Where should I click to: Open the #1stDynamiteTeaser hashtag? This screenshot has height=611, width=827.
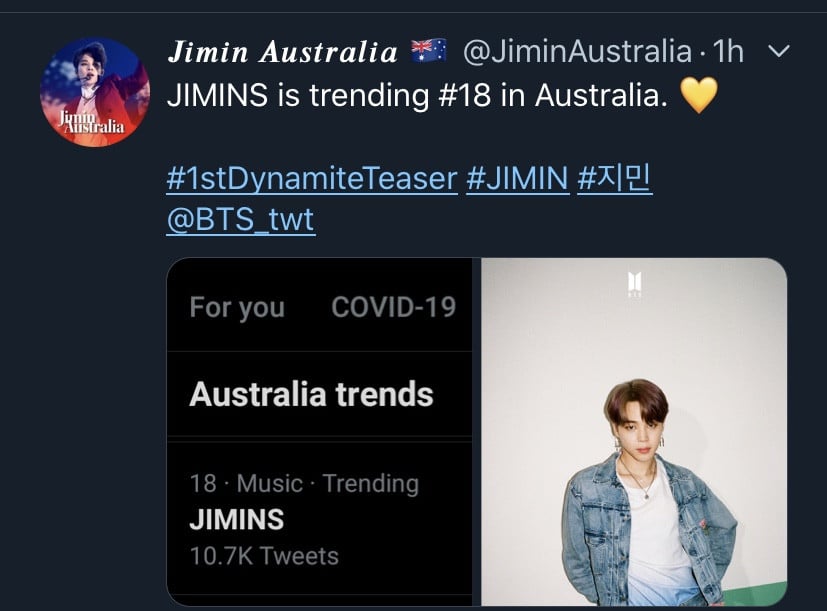(x=312, y=178)
